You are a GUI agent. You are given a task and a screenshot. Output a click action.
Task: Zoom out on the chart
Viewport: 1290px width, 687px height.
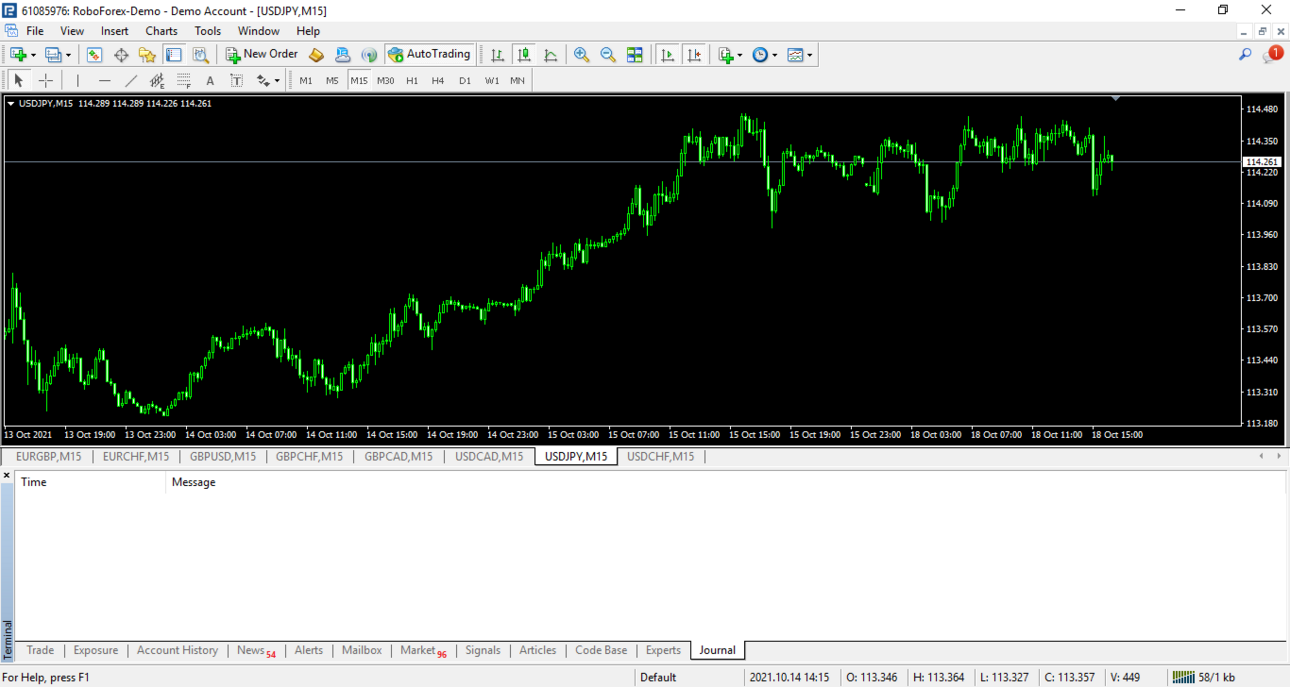tap(608, 55)
